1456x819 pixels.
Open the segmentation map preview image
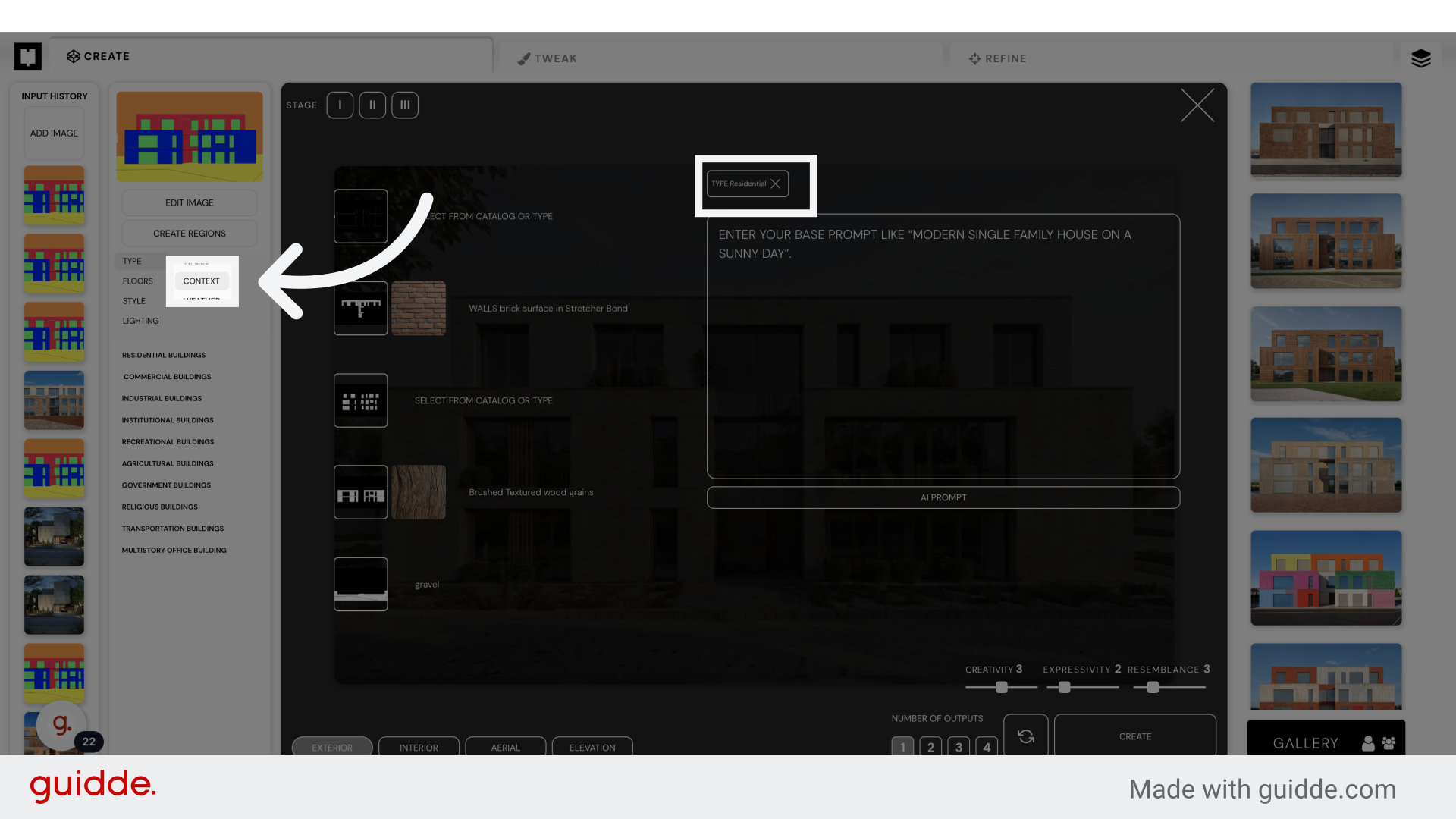pos(190,136)
